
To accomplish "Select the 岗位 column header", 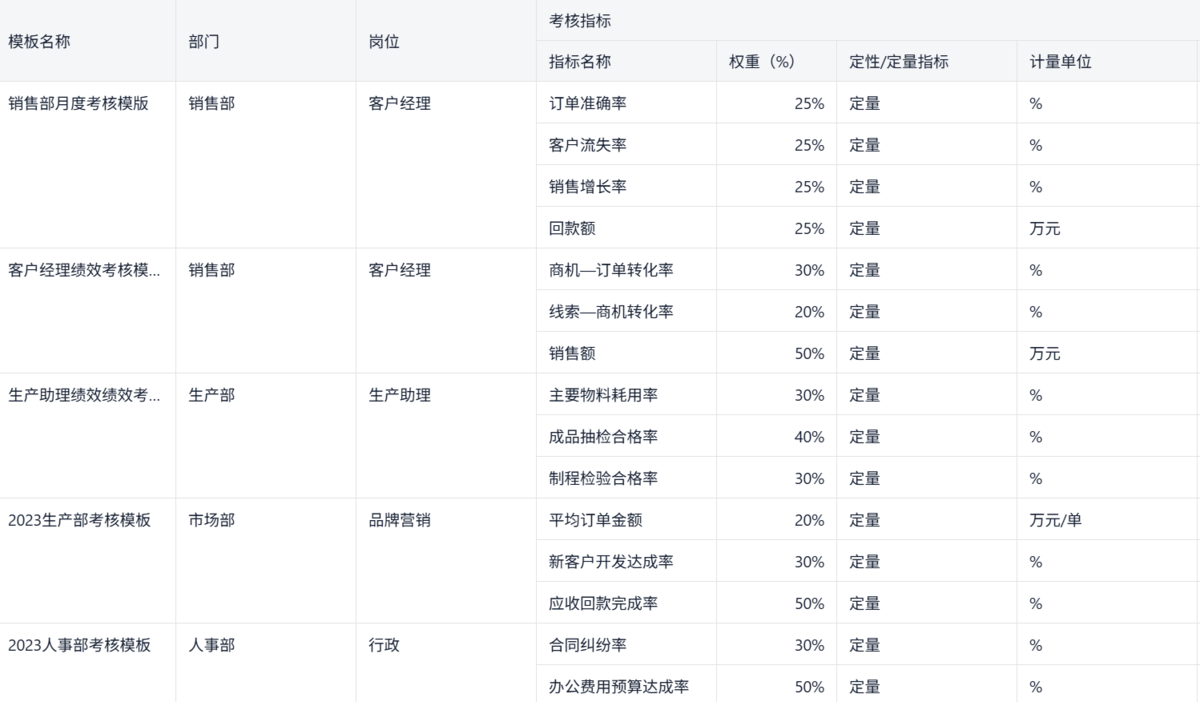I will coord(384,42).
